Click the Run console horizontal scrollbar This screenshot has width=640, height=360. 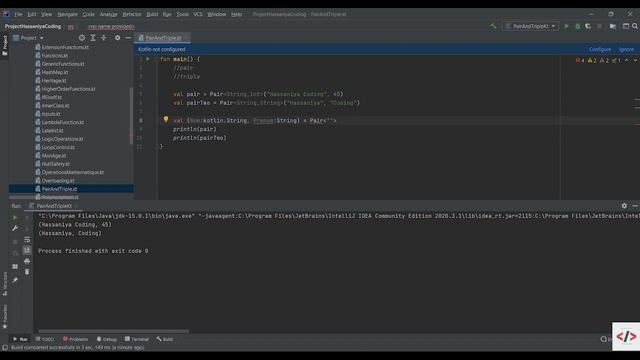pyautogui.click(x=113, y=331)
